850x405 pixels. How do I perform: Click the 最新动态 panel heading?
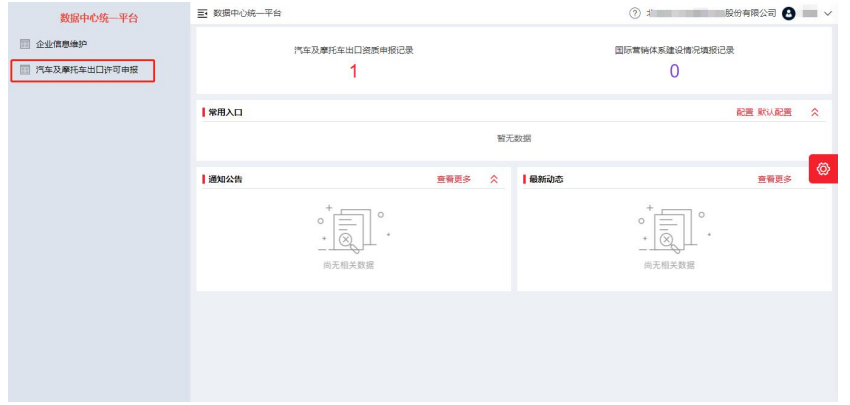(x=546, y=179)
